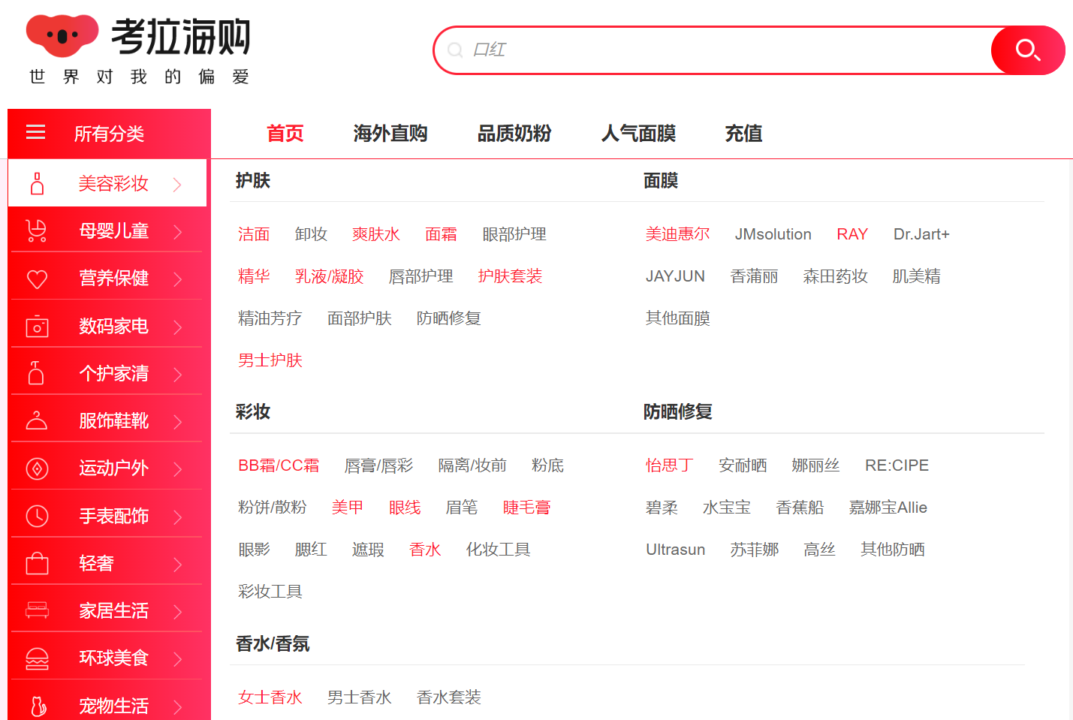Image resolution: width=1073 pixels, height=720 pixels.
Task: Click the 眼部护理 link
Action: coord(514,234)
